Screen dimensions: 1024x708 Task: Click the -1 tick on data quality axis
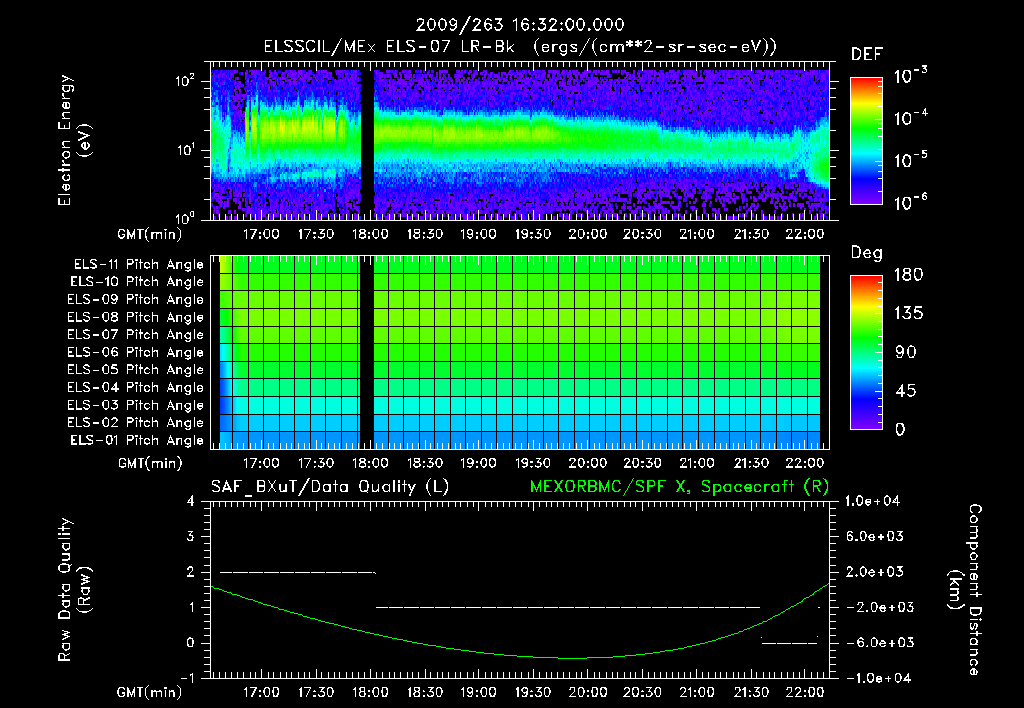187,678
